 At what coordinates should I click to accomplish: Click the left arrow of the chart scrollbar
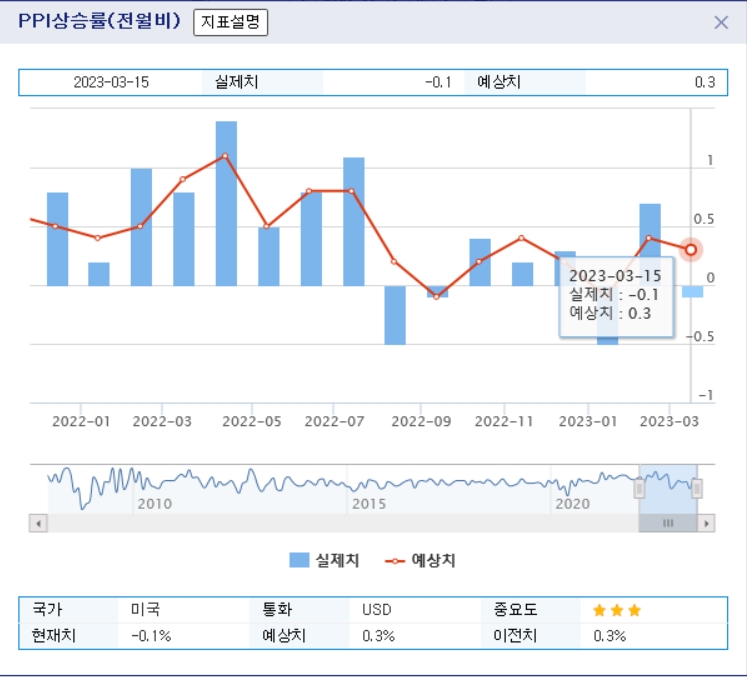tap(39, 523)
